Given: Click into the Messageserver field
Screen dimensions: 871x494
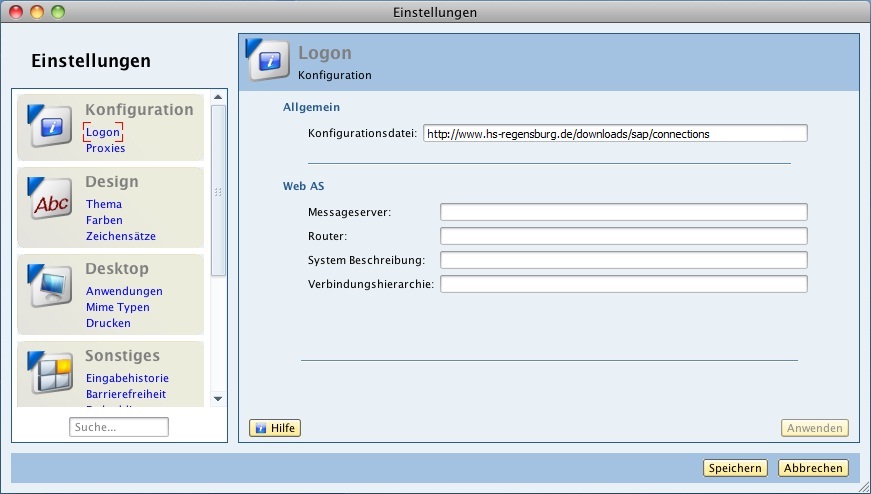Looking at the screenshot, I should [x=623, y=212].
